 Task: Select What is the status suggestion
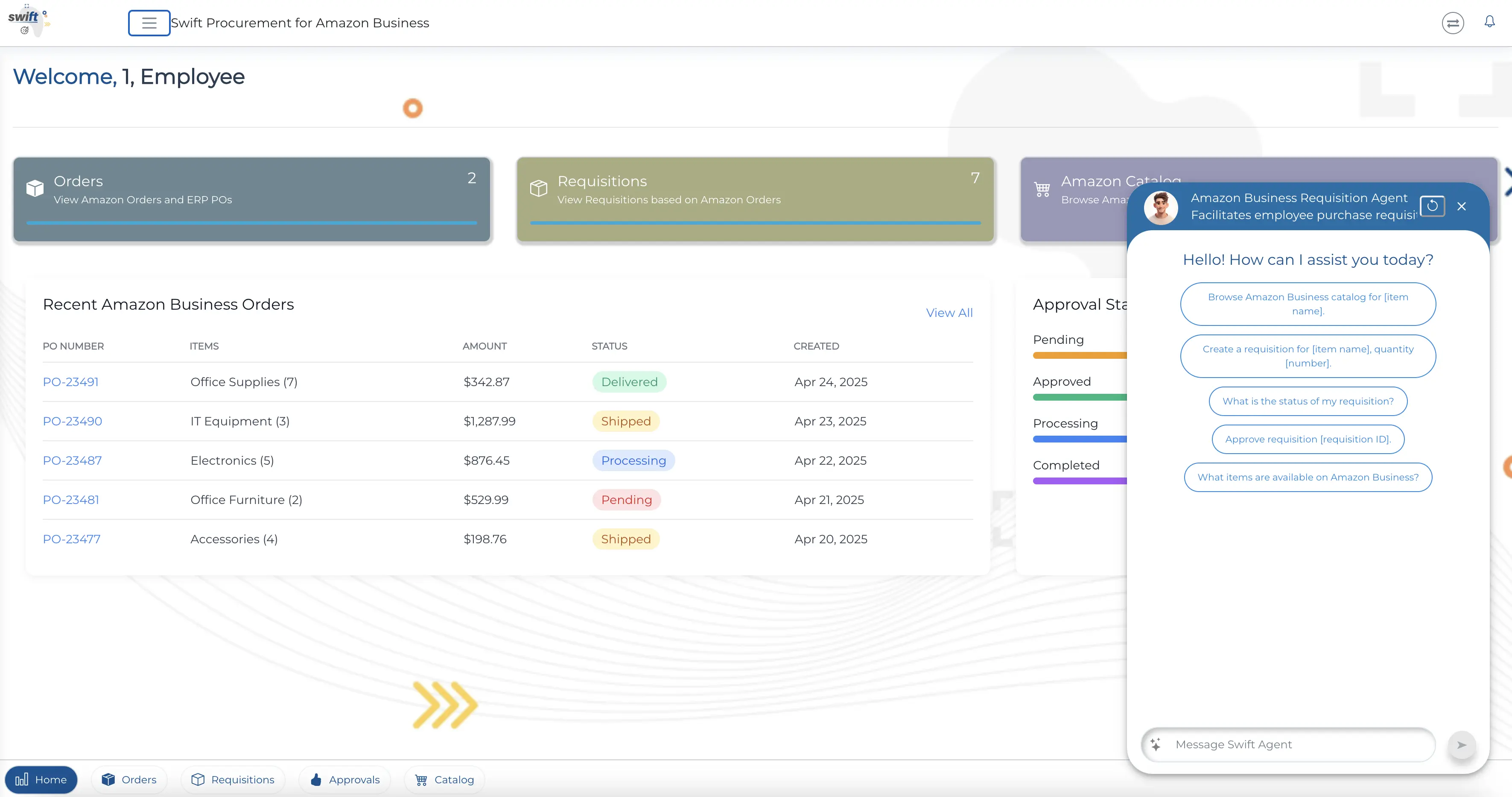click(x=1308, y=401)
